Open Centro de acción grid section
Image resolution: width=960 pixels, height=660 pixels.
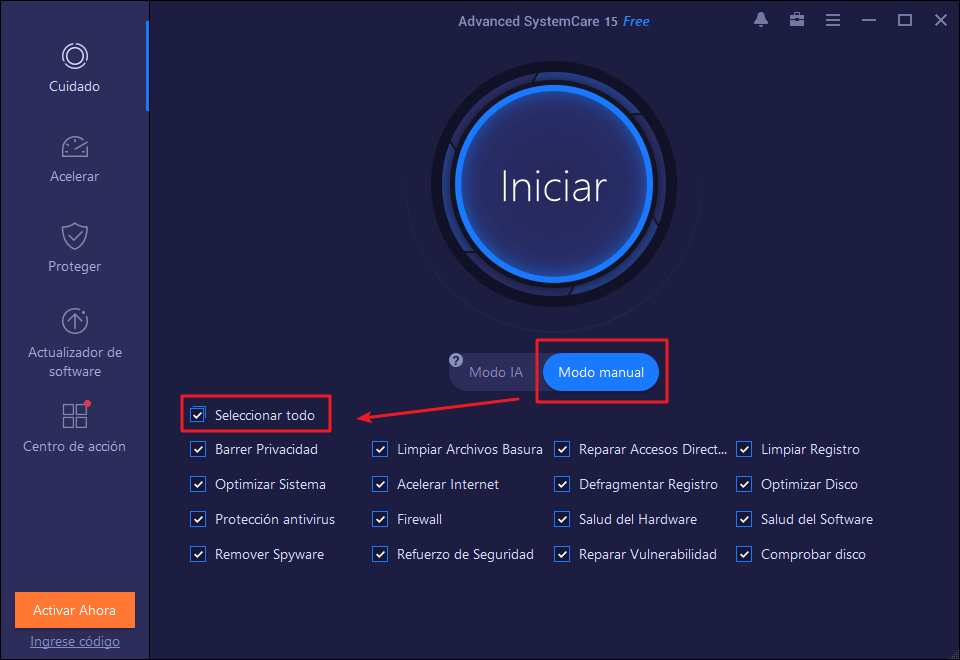pos(74,427)
